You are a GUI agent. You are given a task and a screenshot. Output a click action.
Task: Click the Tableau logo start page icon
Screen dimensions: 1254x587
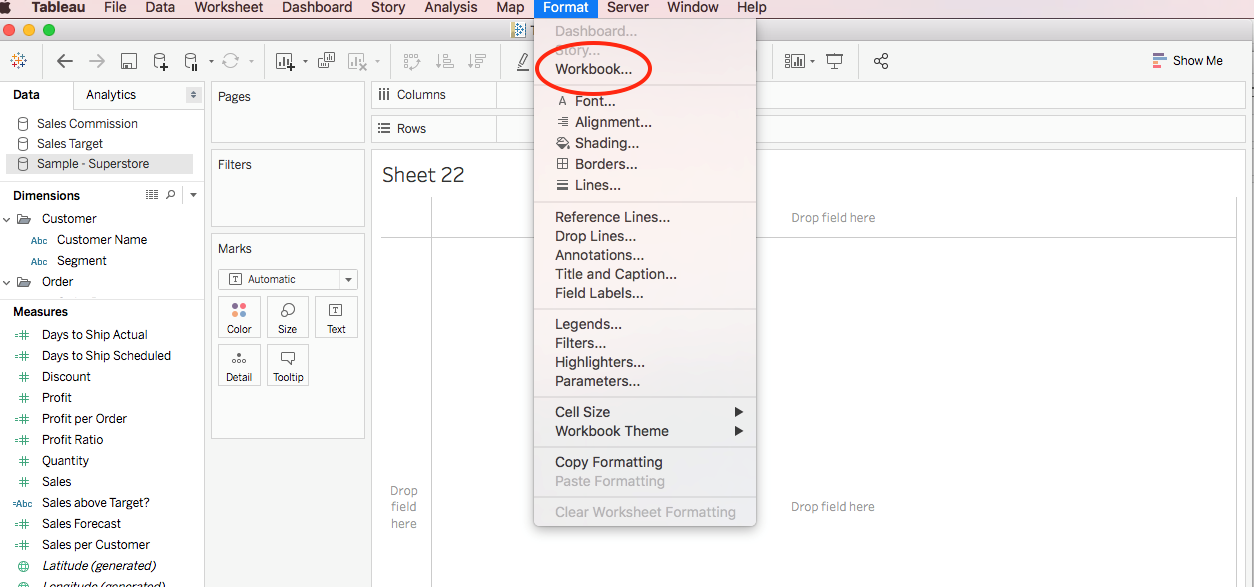[19, 61]
